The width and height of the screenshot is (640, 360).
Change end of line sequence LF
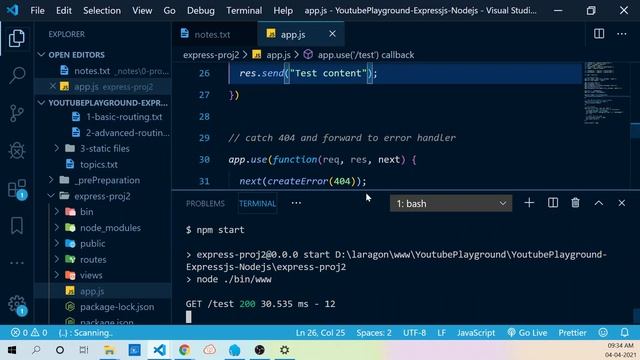point(441,333)
